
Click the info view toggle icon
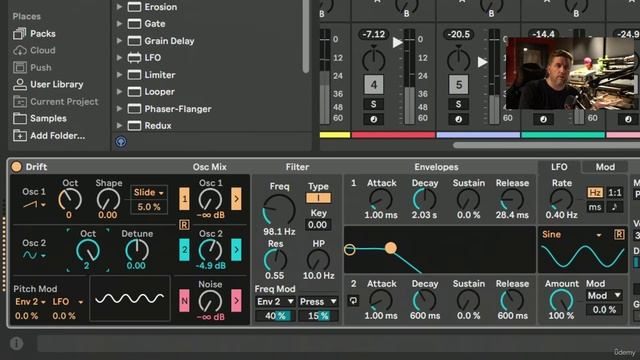coord(16,344)
